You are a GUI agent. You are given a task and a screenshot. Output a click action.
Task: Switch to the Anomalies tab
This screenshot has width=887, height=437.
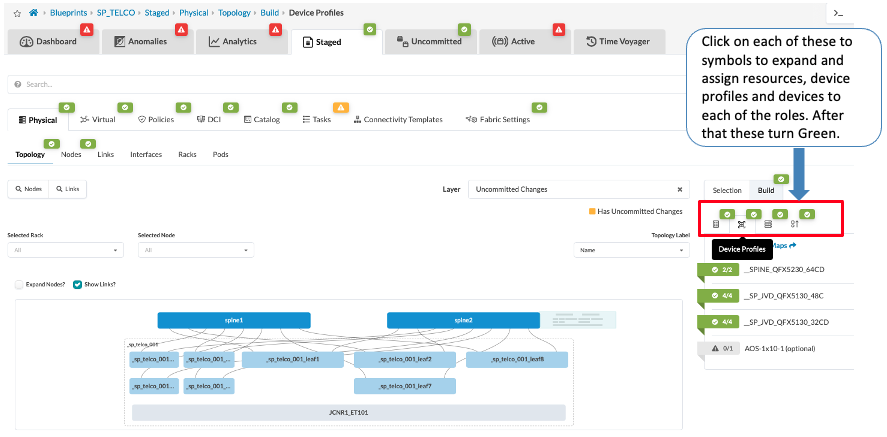pyautogui.click(x=147, y=41)
